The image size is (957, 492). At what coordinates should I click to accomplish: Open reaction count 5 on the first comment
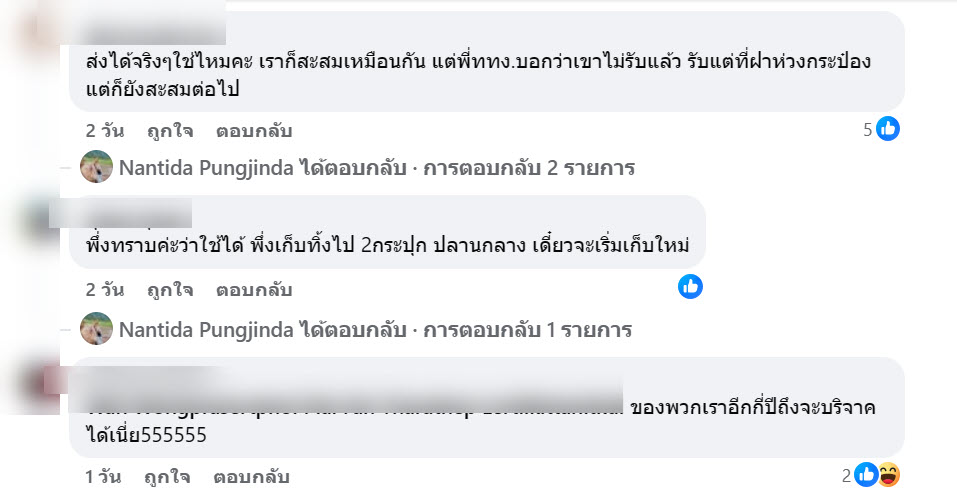(x=868, y=129)
